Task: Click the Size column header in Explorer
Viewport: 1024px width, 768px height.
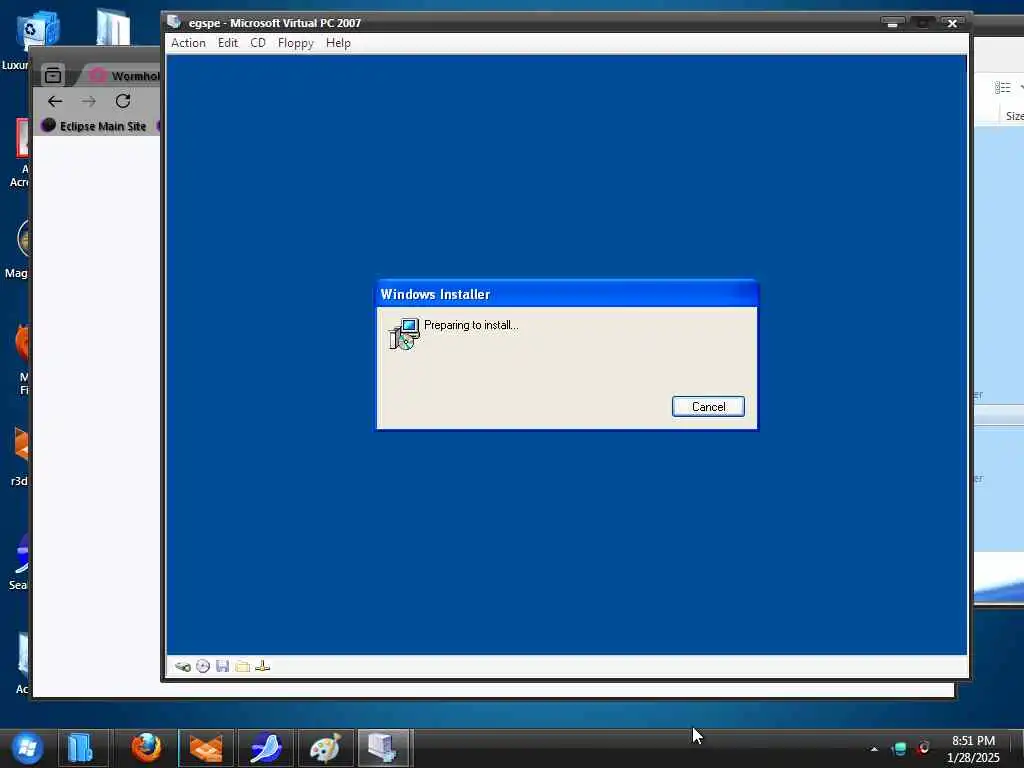Action: [1014, 116]
